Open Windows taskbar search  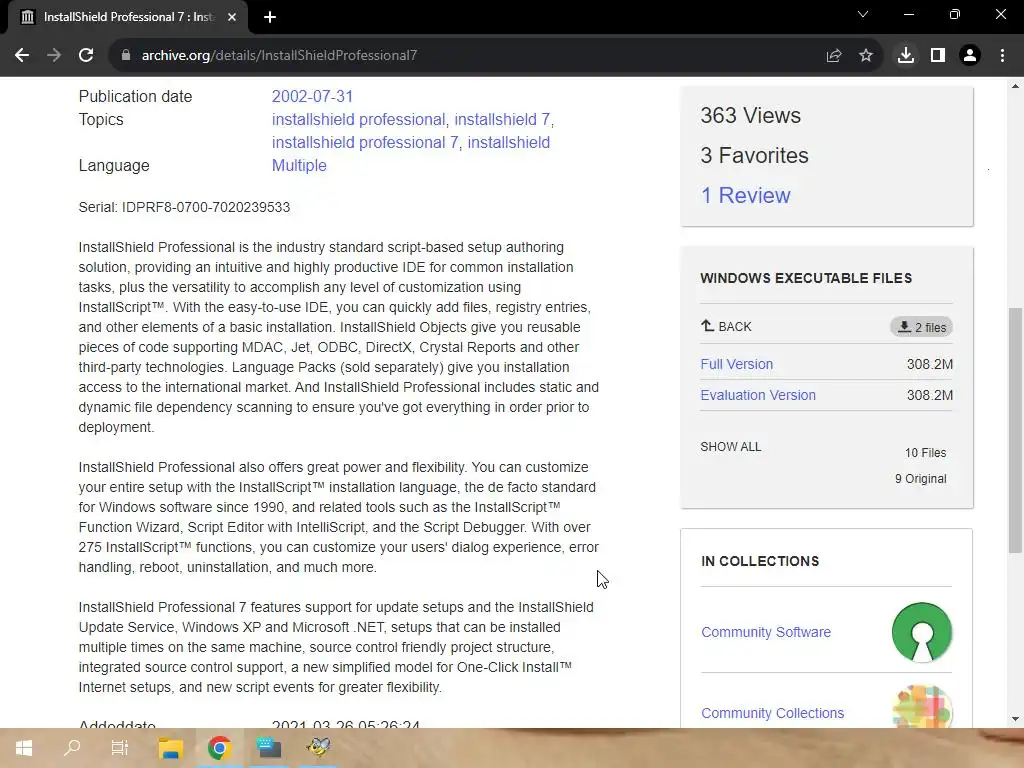[x=72, y=748]
